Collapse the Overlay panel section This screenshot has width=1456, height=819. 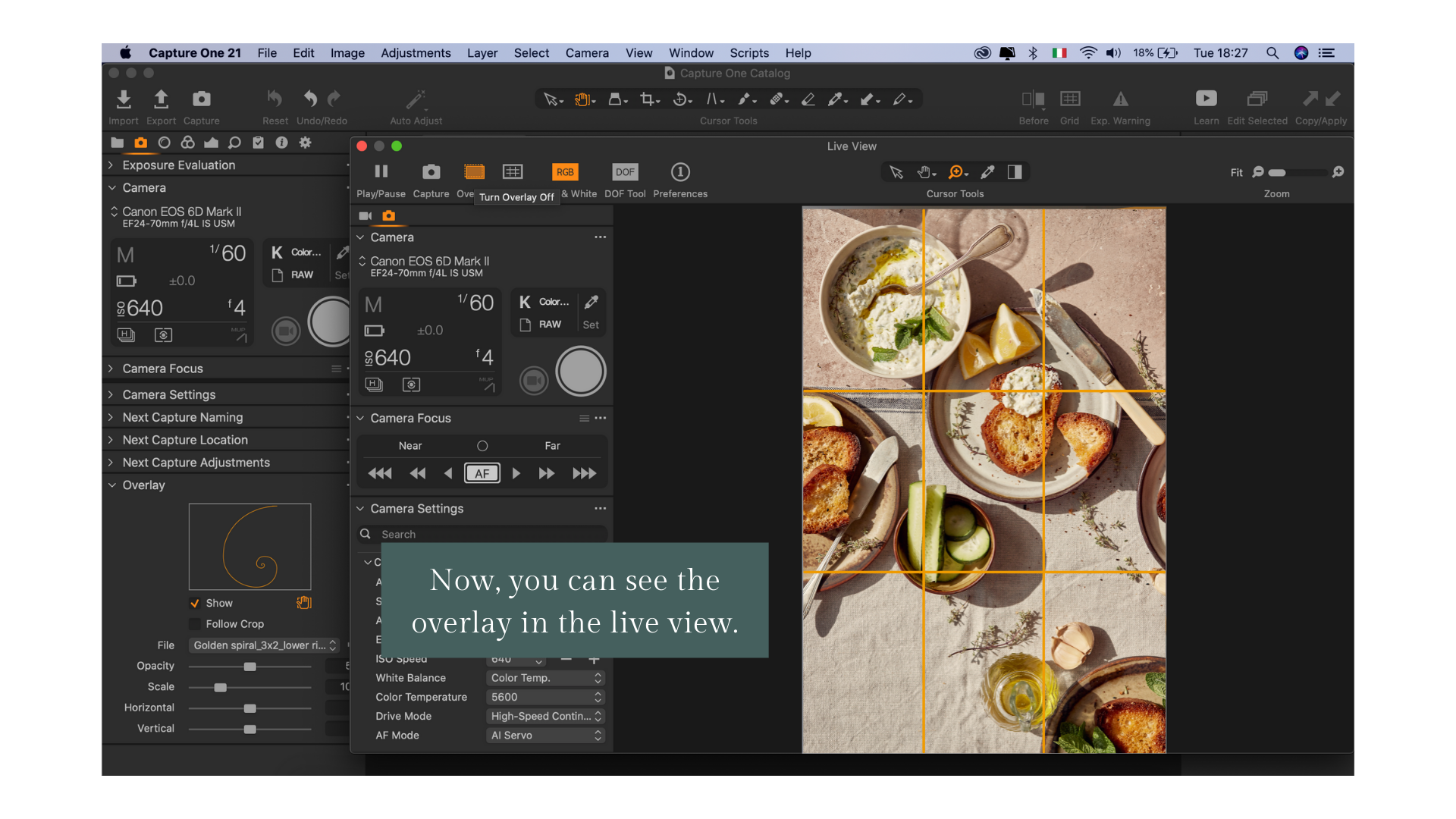[113, 485]
